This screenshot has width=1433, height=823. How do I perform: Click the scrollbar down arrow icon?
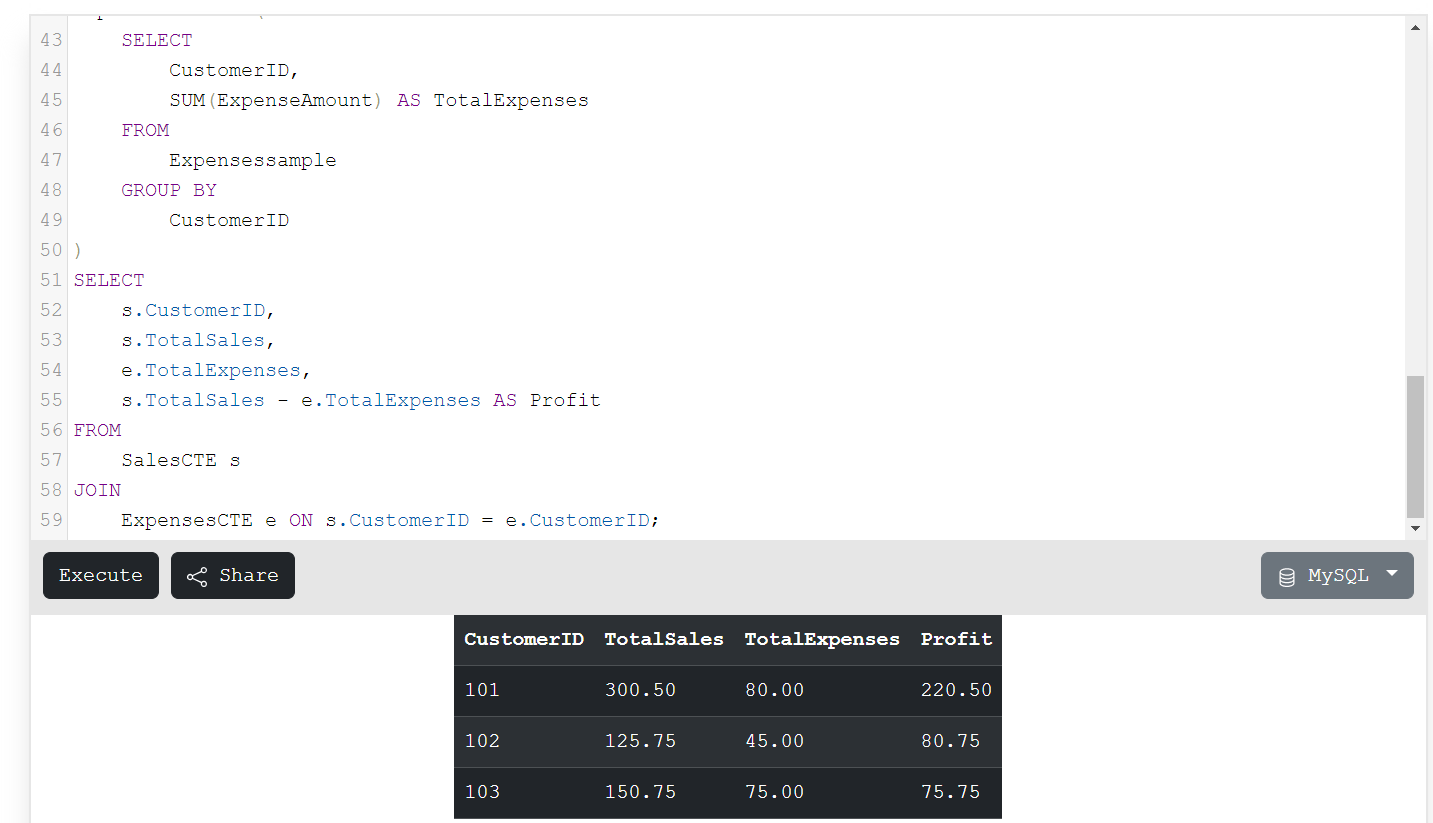1415,527
